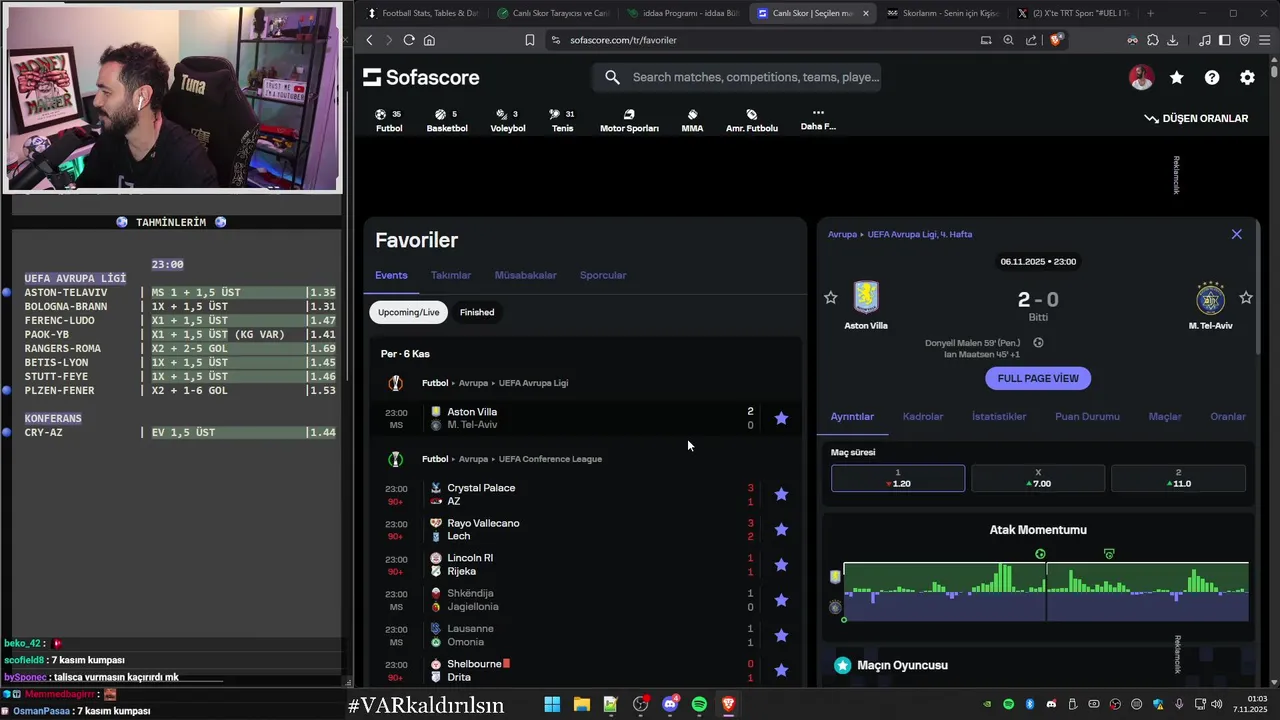Open the user profile avatar
The width and height of the screenshot is (1280, 720).
[1141, 78]
